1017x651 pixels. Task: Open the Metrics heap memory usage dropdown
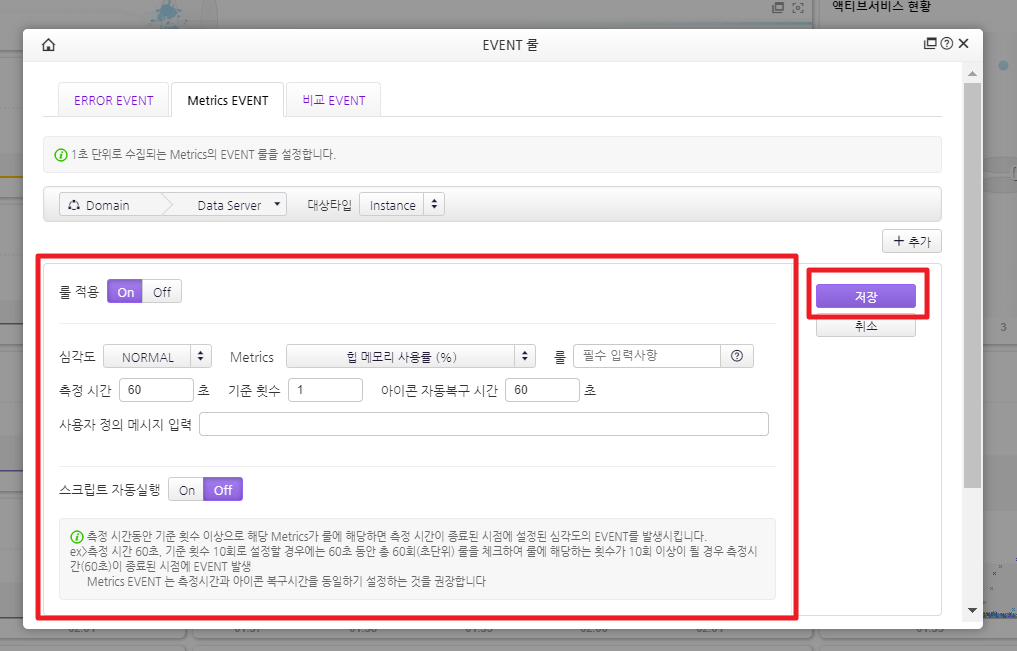coord(411,357)
